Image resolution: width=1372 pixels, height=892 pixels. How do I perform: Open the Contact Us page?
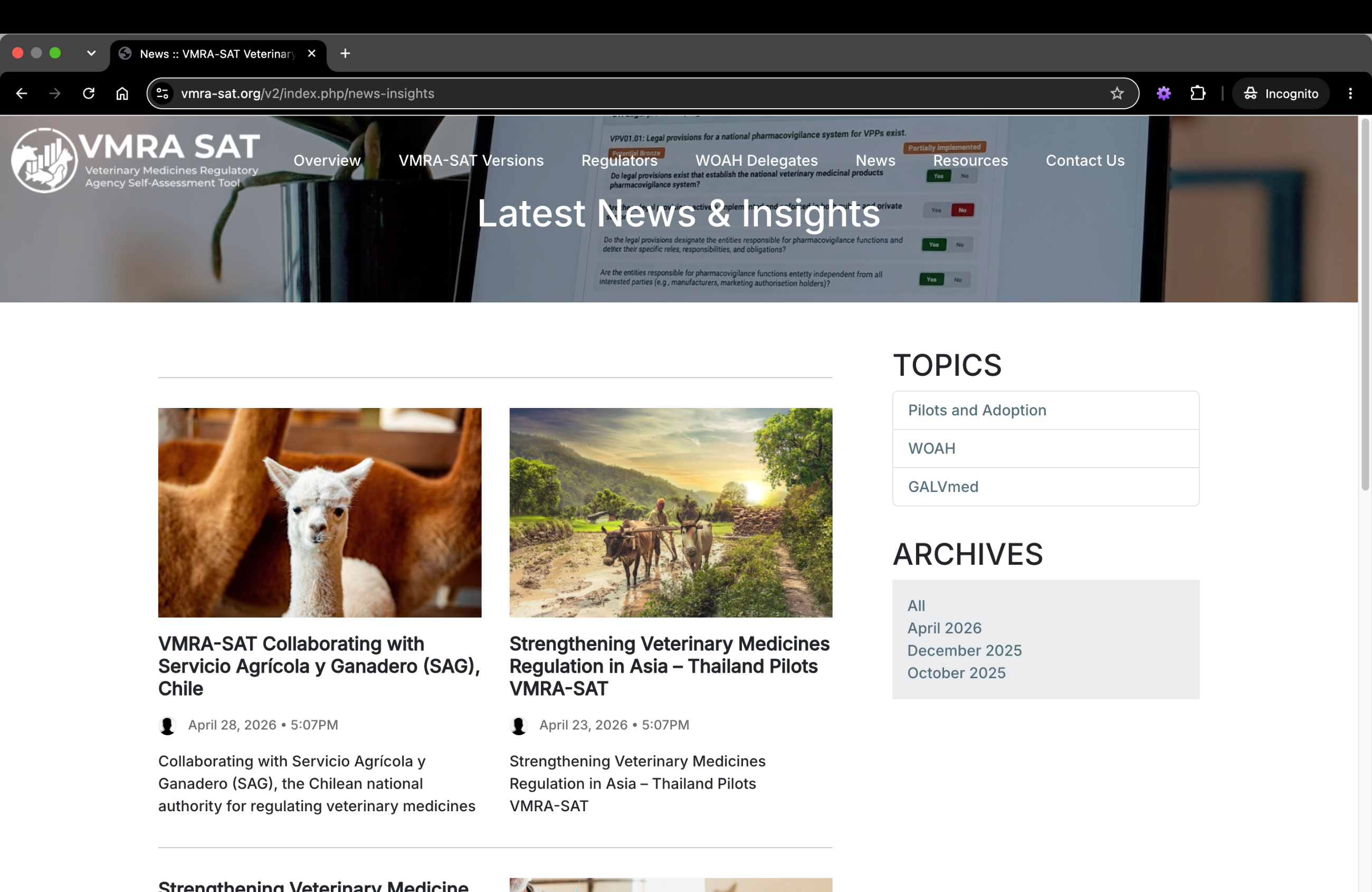click(x=1085, y=160)
